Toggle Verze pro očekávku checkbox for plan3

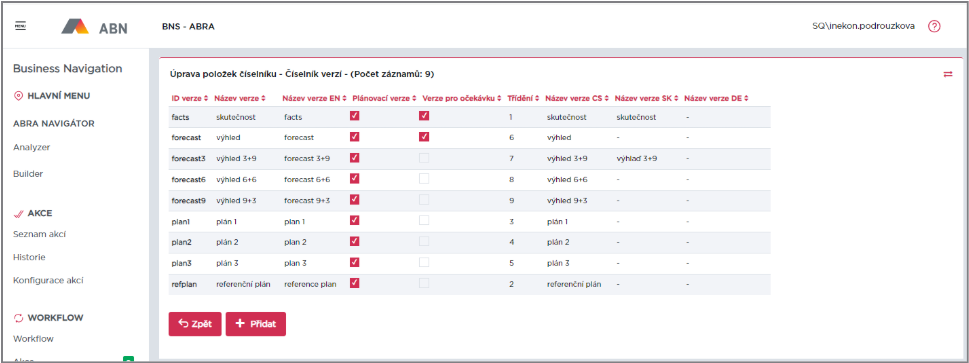(424, 262)
